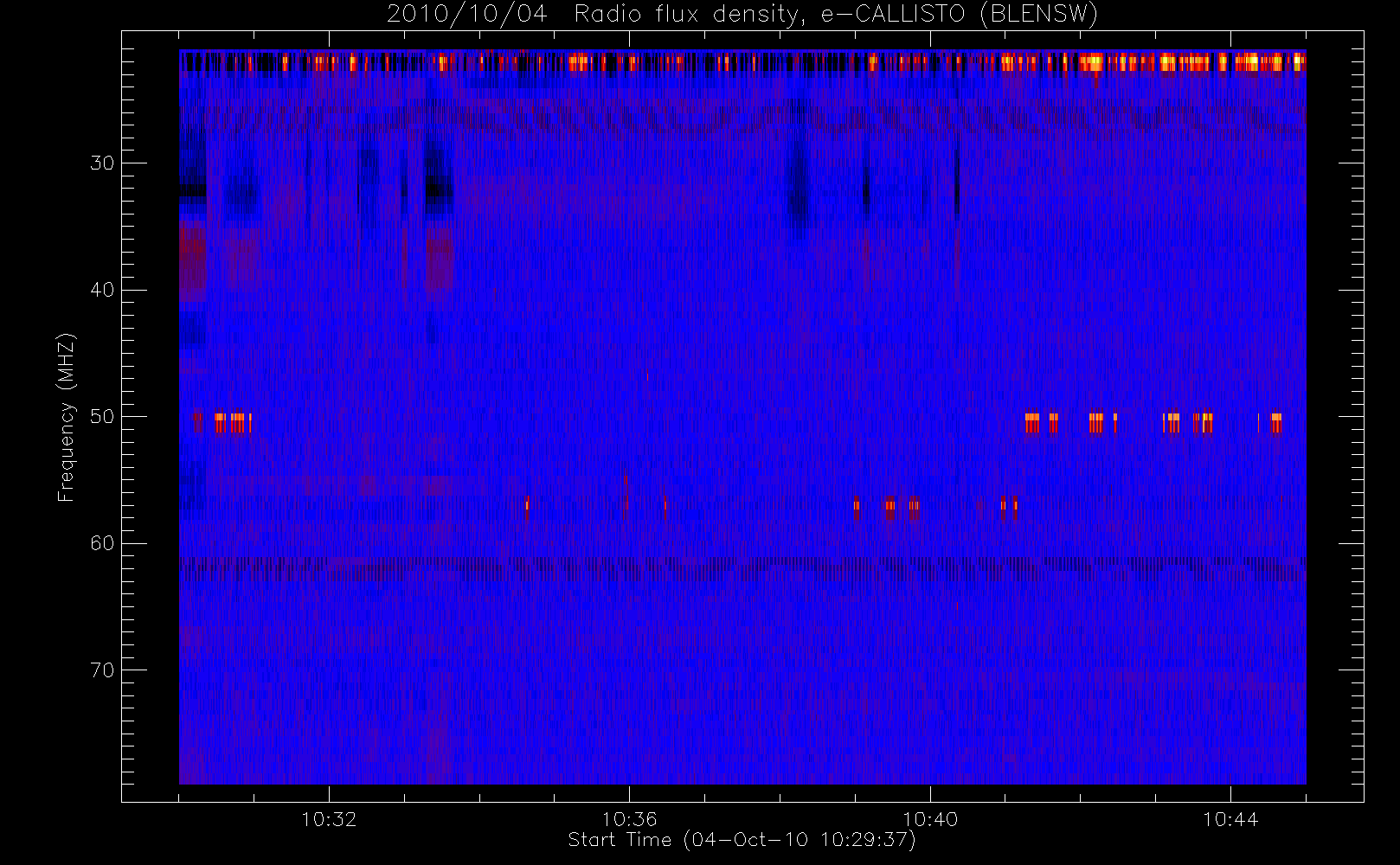Click the 10:36 time tick label

click(629, 819)
